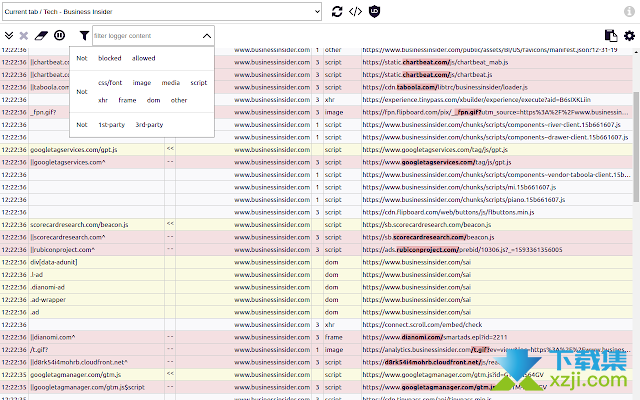Toggle the logger filter funnel icon

(x=84, y=36)
